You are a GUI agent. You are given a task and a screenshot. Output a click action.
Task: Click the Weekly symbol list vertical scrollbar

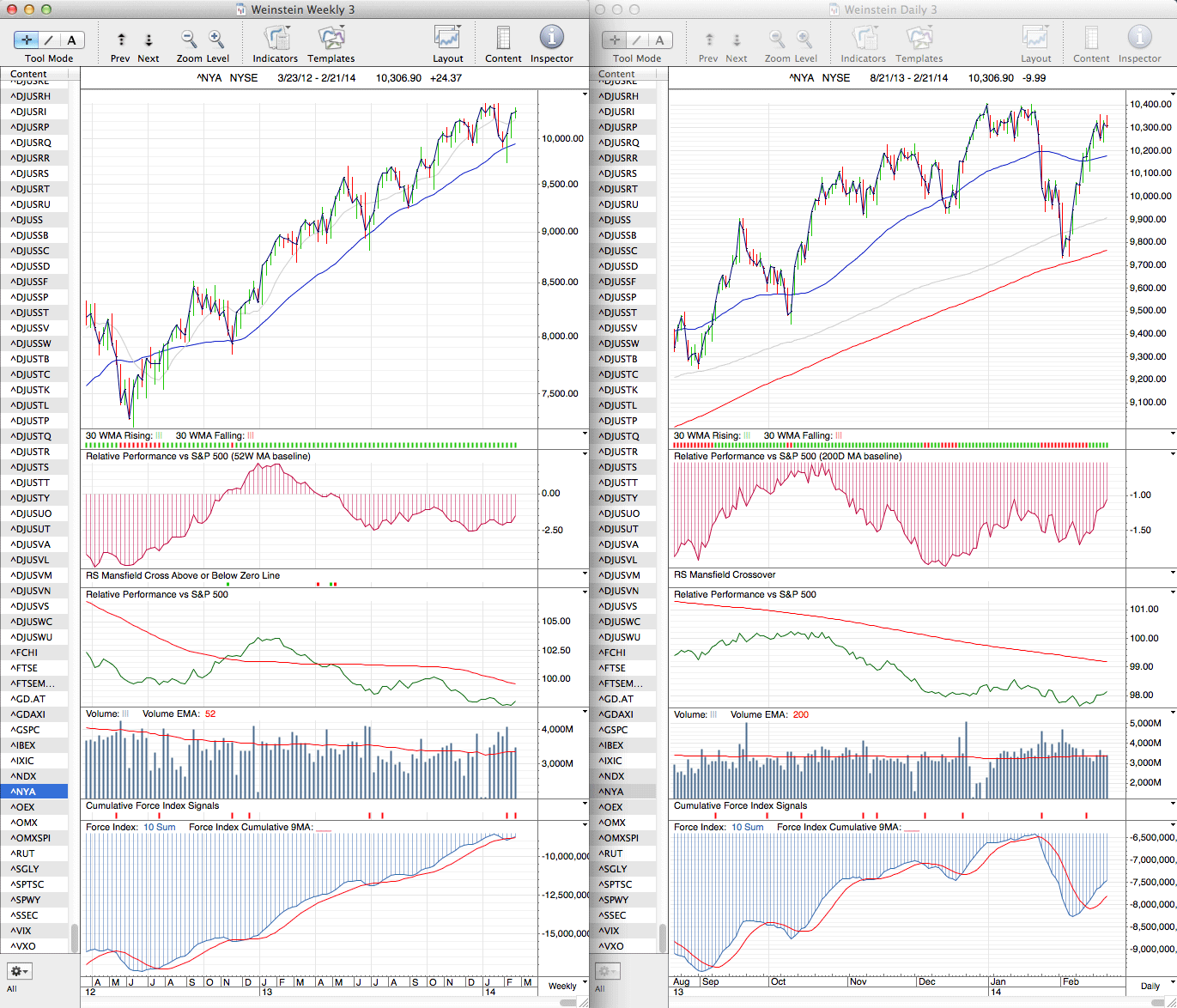(75, 938)
